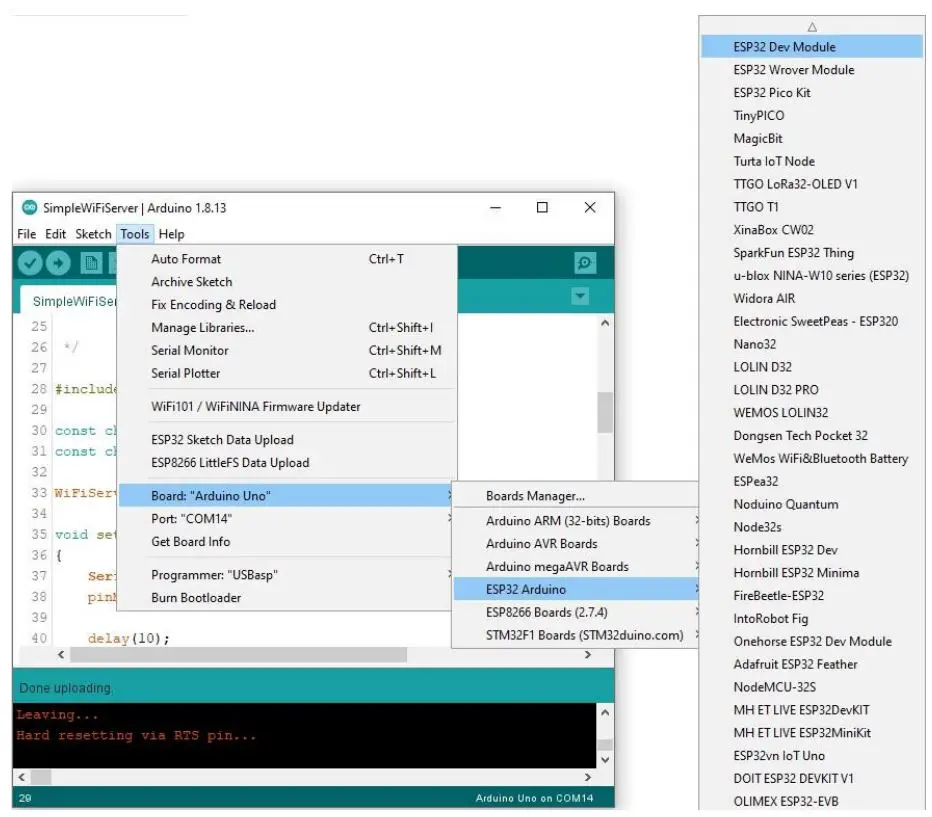Choose ESP32 Dev Module board

click(x=784, y=47)
